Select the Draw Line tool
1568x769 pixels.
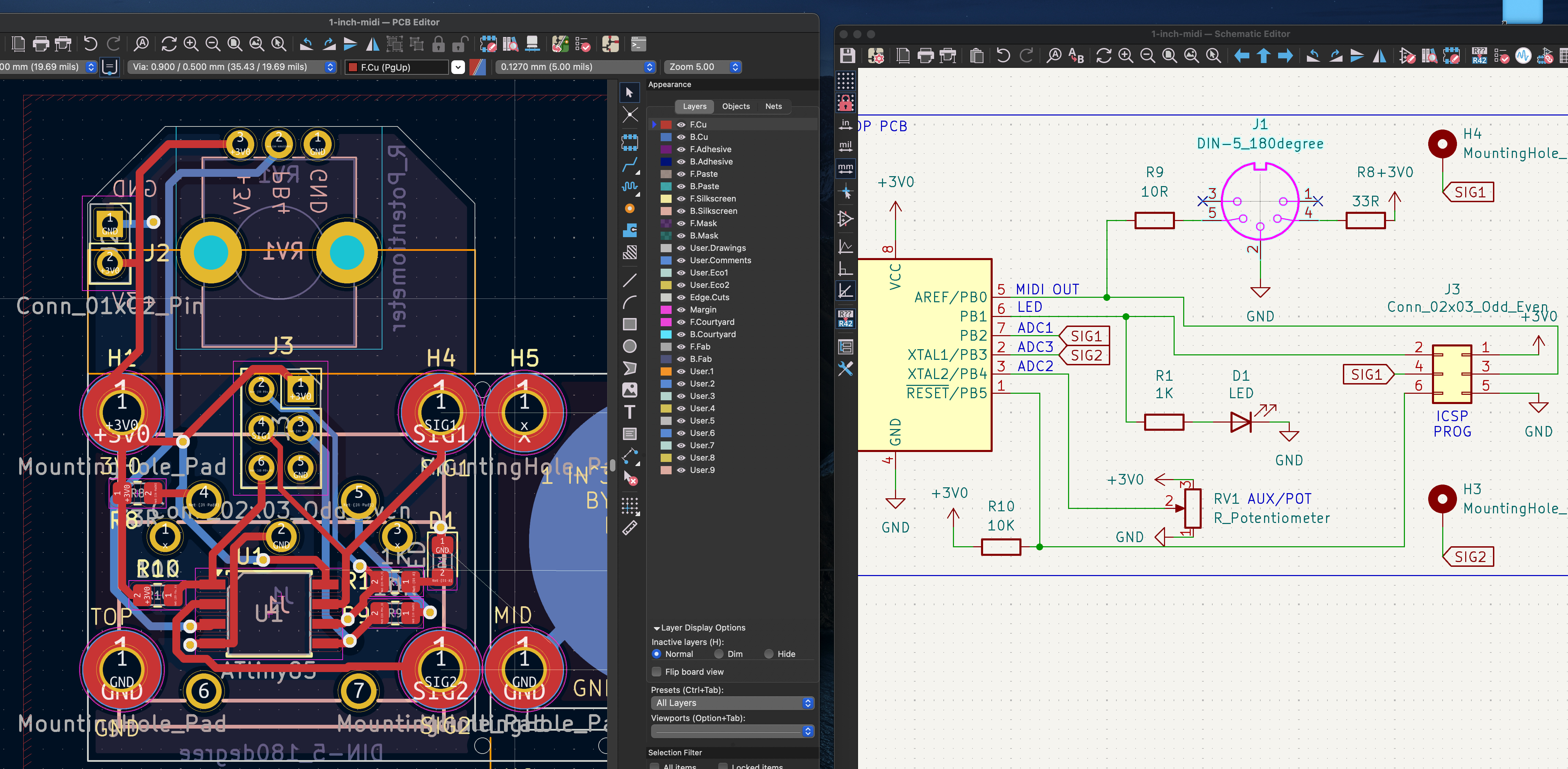tap(630, 280)
